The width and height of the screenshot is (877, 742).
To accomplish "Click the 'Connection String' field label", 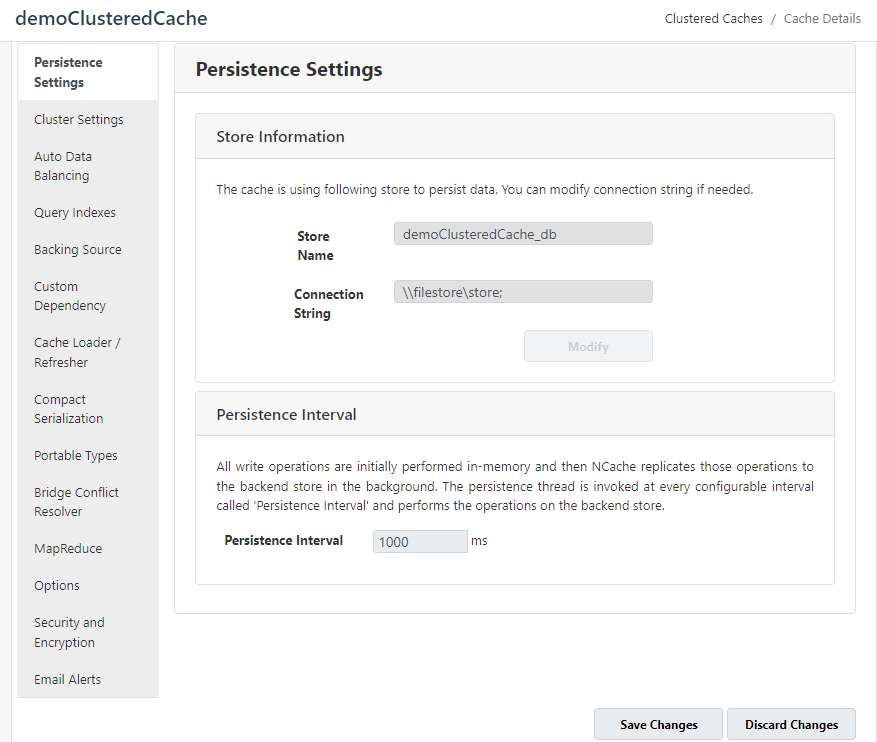I will pyautogui.click(x=329, y=304).
